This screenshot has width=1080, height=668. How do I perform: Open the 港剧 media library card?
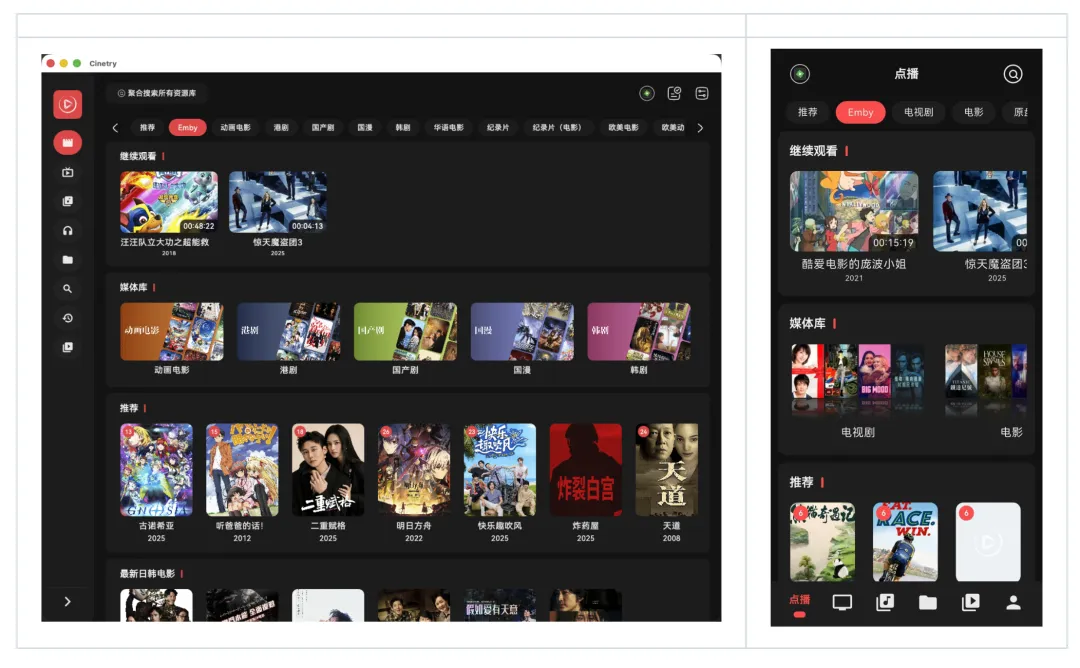(x=289, y=332)
